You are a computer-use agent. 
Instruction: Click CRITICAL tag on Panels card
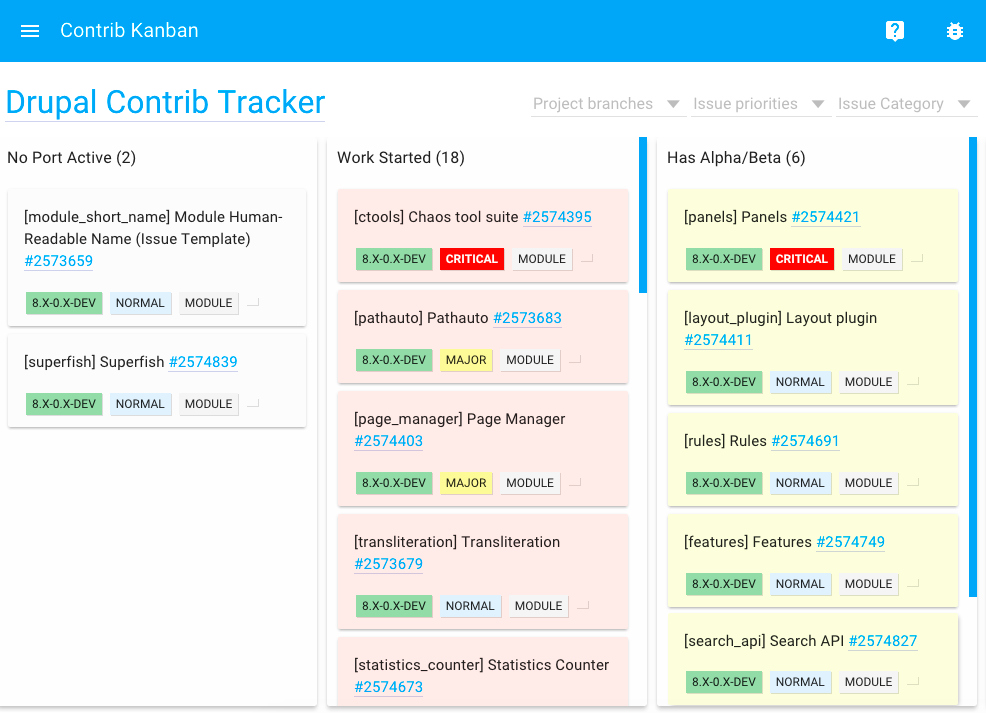click(802, 259)
